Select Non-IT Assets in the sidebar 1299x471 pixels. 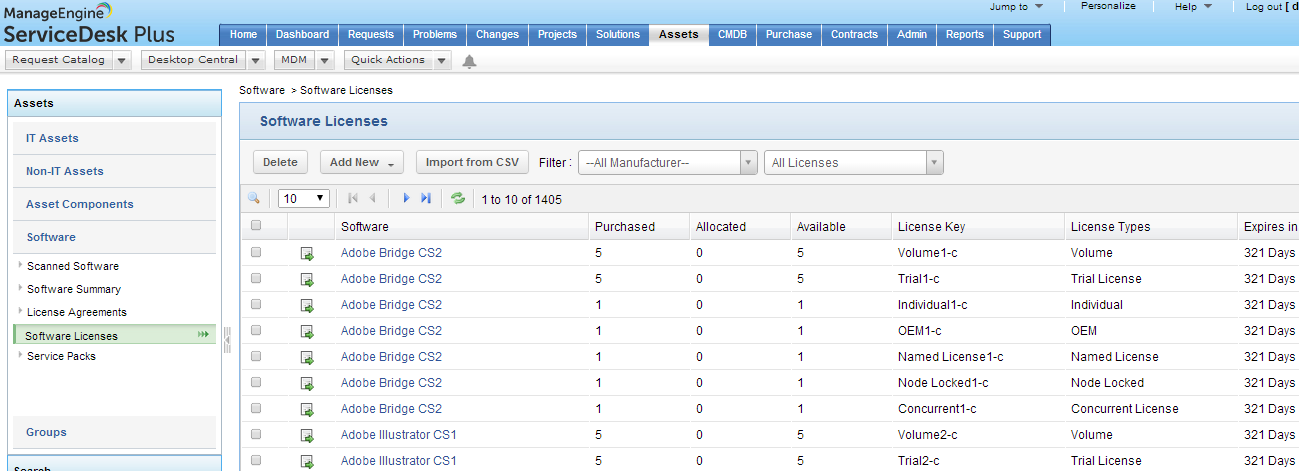tap(115, 171)
